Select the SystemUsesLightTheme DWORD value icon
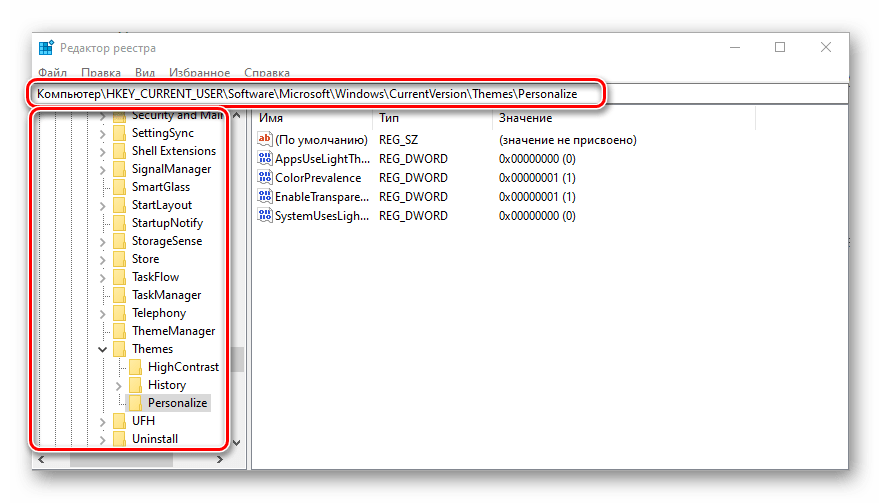This screenshot has height=503, width=882. 265,216
